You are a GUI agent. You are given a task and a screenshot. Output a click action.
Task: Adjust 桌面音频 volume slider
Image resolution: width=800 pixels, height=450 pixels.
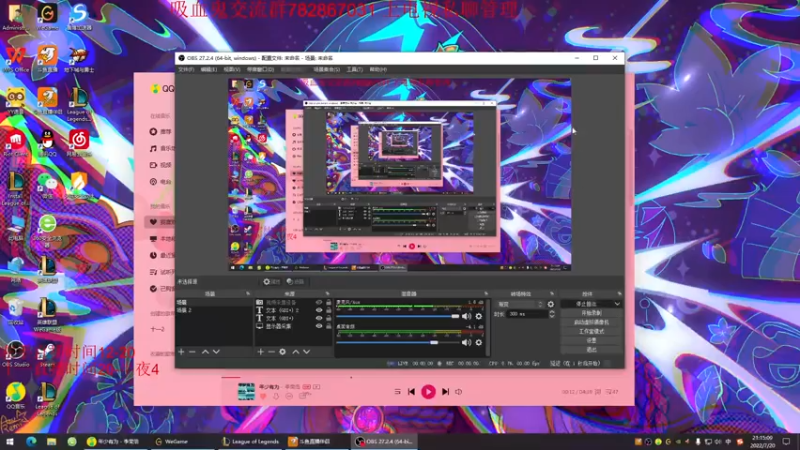(398, 342)
